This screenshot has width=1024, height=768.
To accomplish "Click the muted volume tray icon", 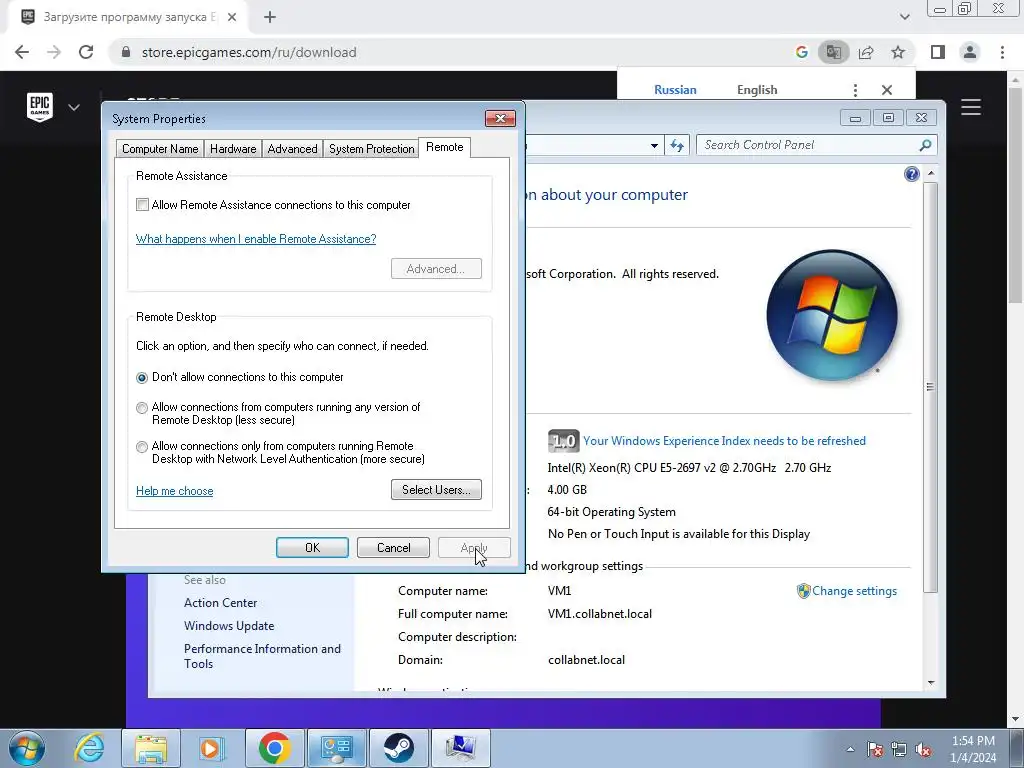I will point(923,749).
